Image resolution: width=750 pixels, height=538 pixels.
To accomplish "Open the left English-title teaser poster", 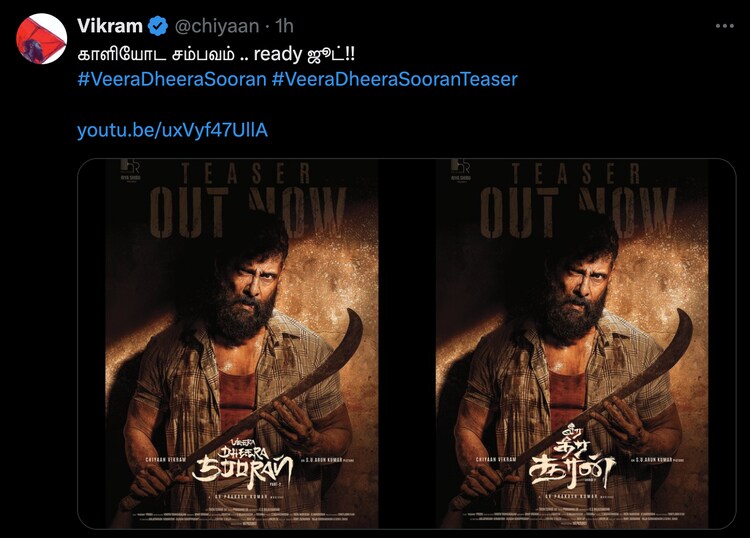I will tap(242, 343).
